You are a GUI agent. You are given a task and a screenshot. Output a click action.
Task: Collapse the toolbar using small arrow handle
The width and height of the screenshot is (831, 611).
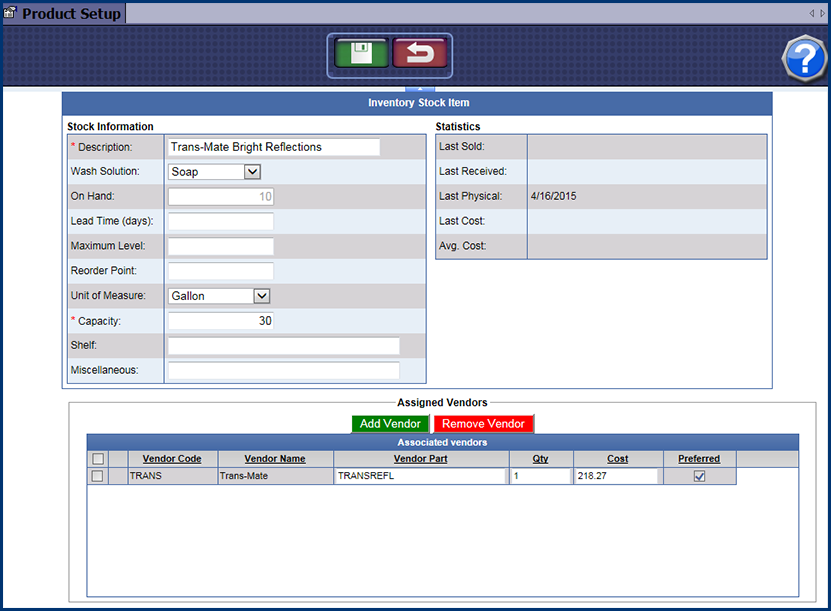click(x=417, y=89)
